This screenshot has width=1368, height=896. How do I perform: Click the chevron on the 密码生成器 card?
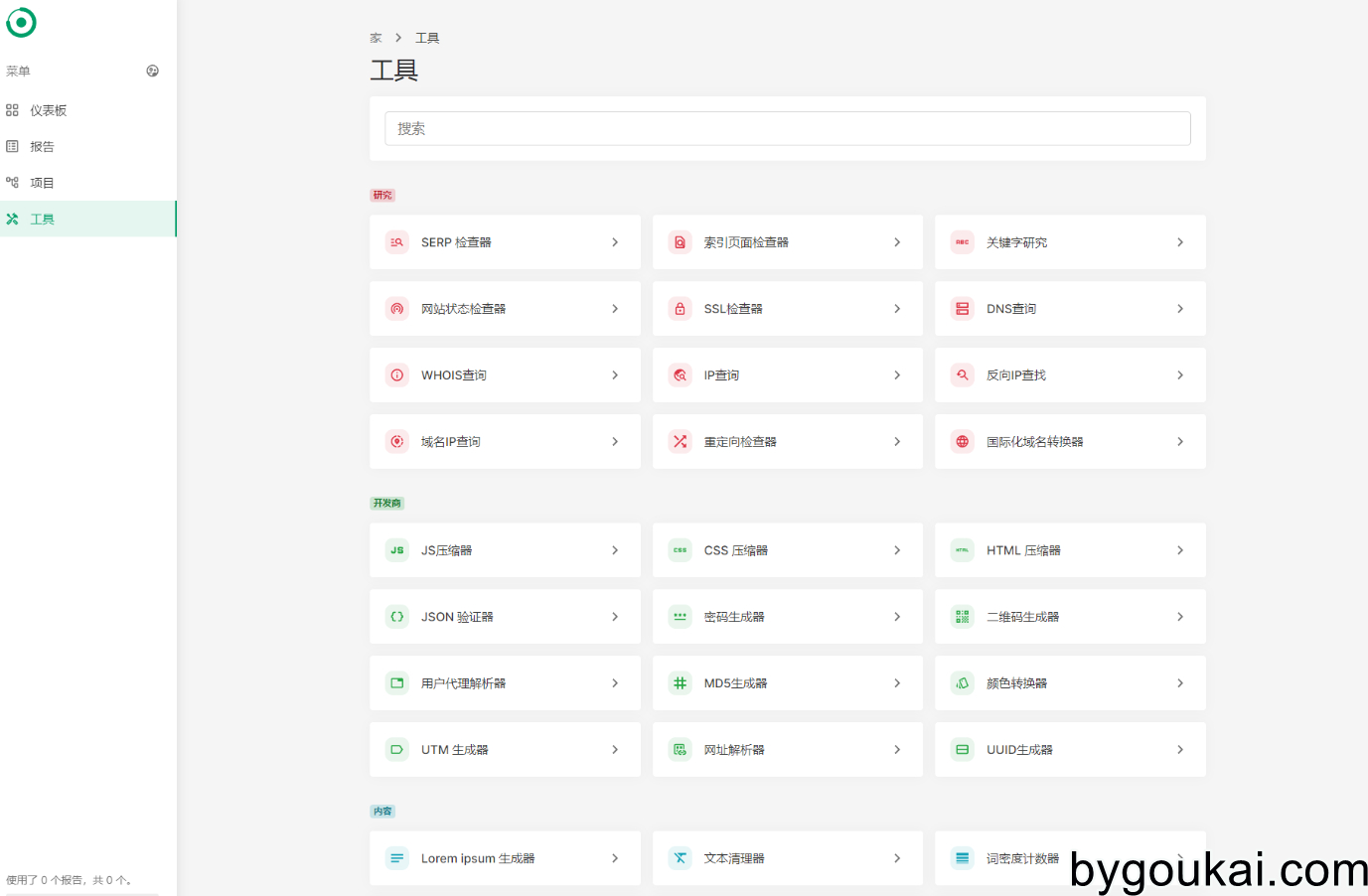[x=897, y=617]
